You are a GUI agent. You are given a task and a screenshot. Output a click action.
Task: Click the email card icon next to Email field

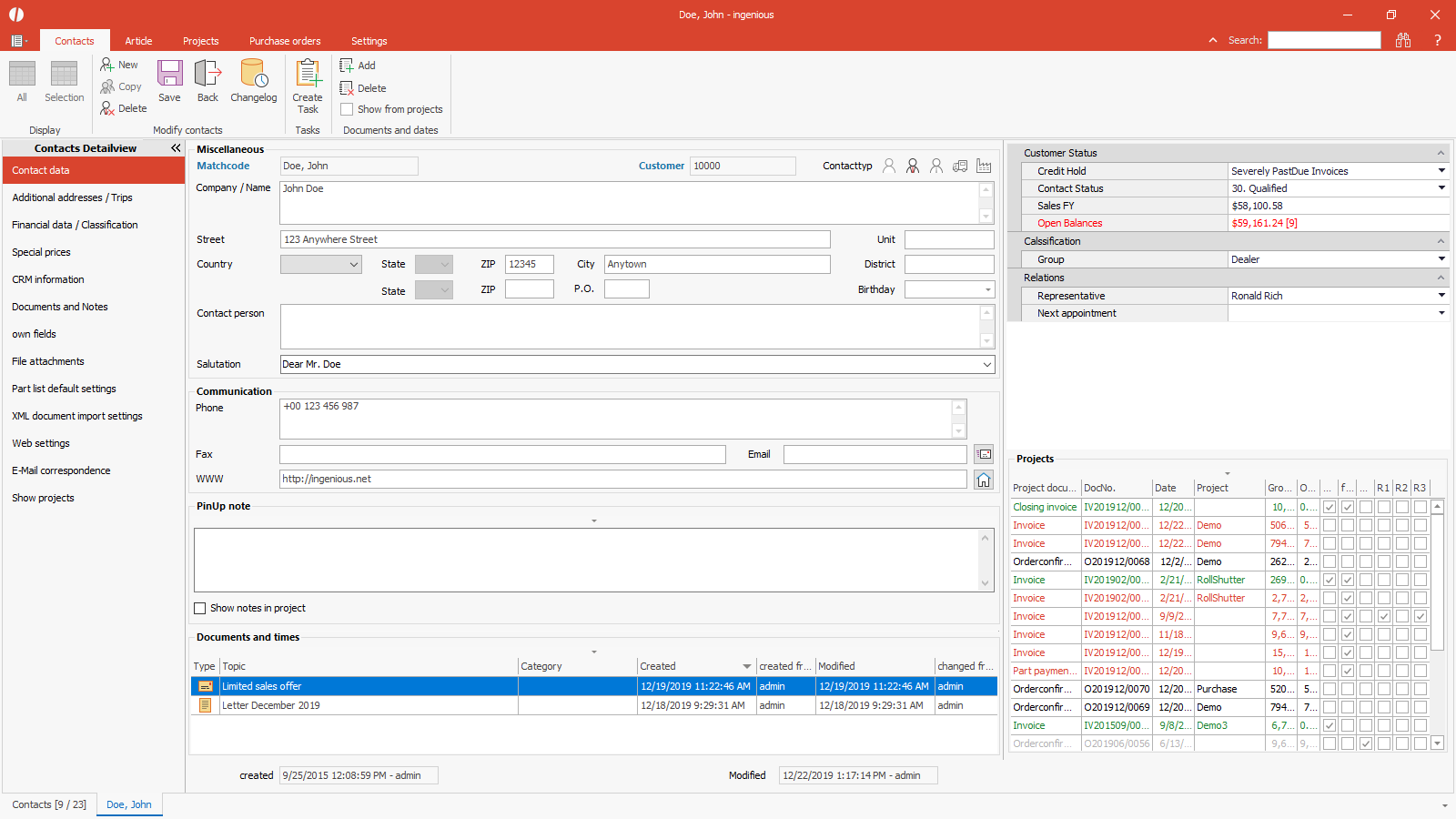(x=984, y=454)
